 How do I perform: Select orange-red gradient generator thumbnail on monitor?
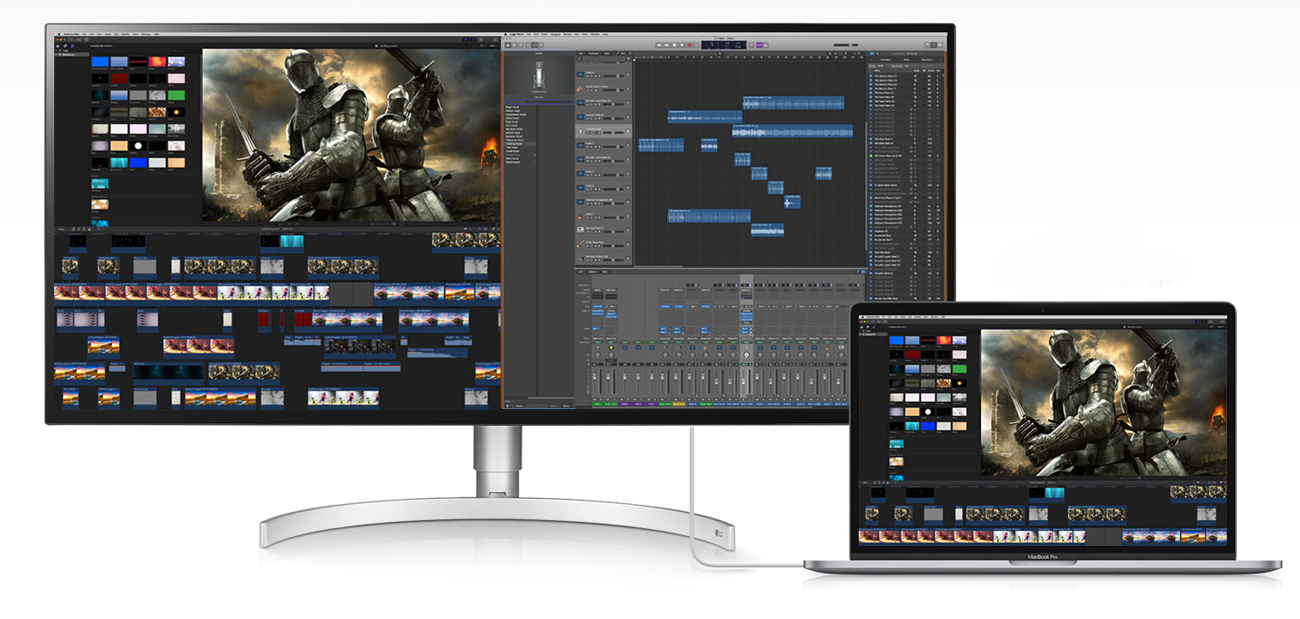click(x=157, y=61)
